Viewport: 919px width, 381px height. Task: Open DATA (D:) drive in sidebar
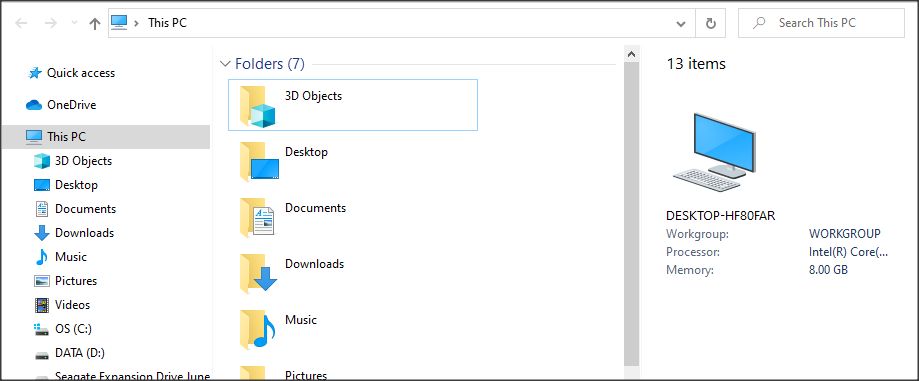[80, 353]
